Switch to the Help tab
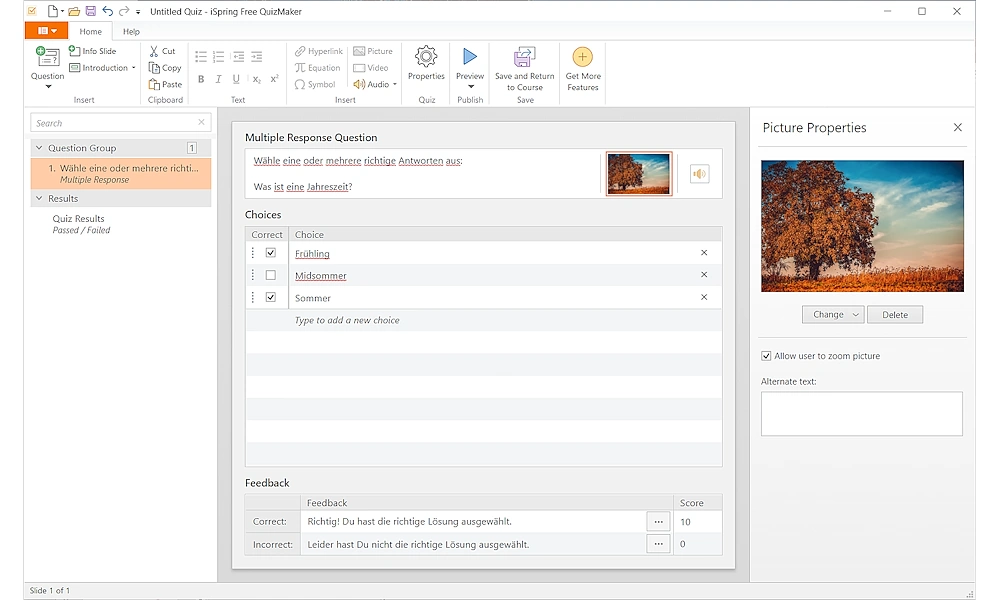 (x=131, y=31)
